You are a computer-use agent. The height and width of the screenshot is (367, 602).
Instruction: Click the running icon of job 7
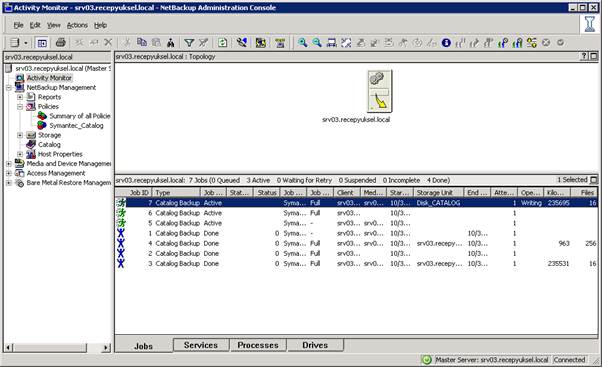[121, 203]
